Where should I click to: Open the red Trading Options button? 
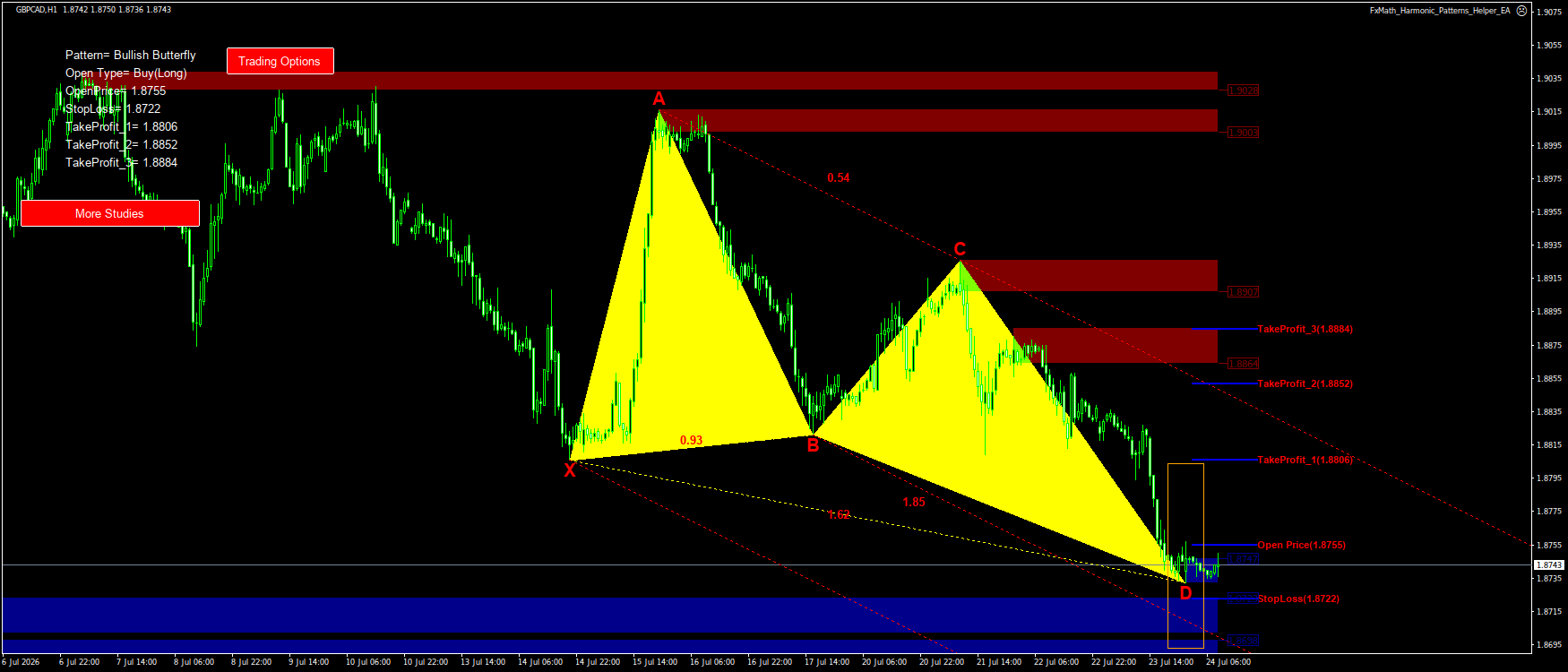[280, 61]
